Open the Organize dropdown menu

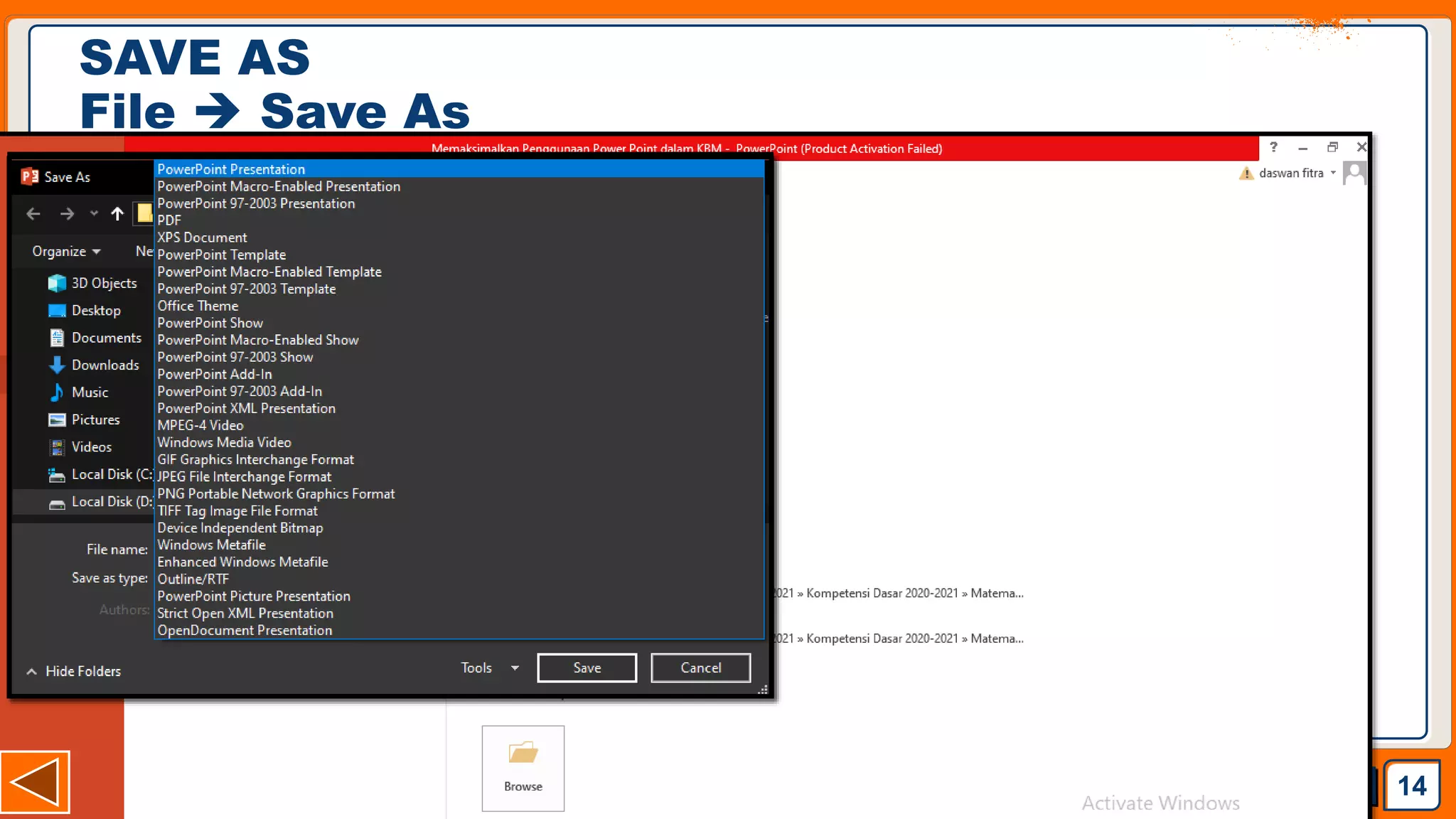click(66, 252)
